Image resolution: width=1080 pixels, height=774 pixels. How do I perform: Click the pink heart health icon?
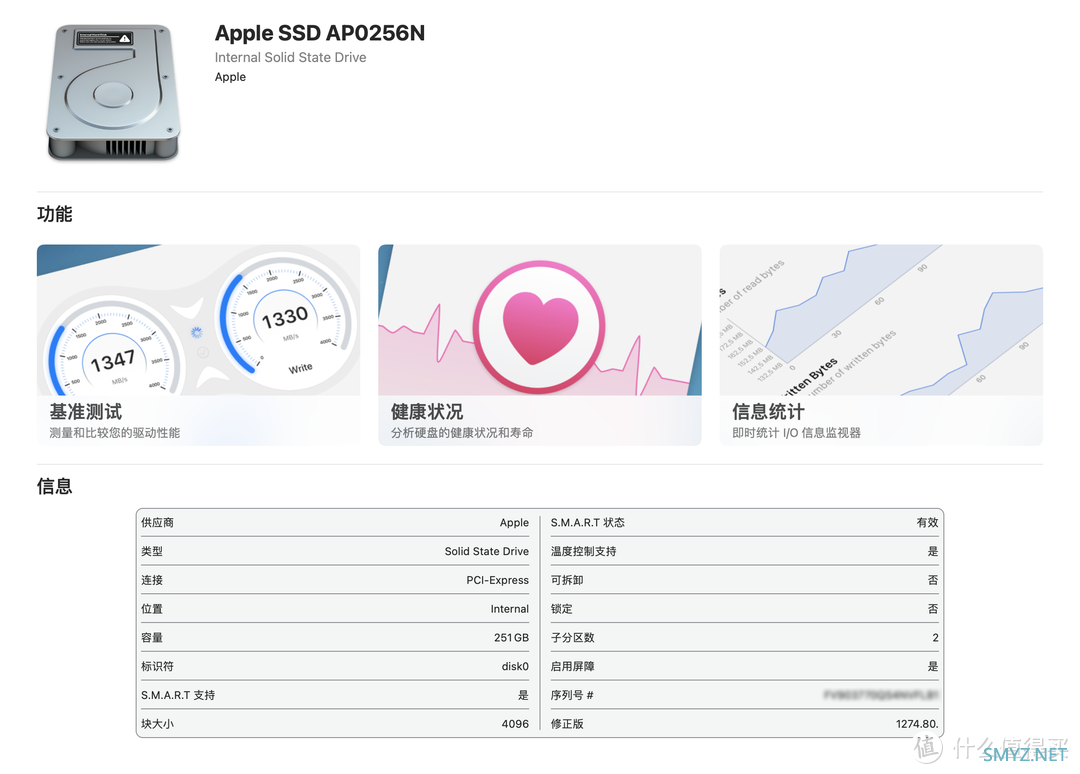point(539,326)
